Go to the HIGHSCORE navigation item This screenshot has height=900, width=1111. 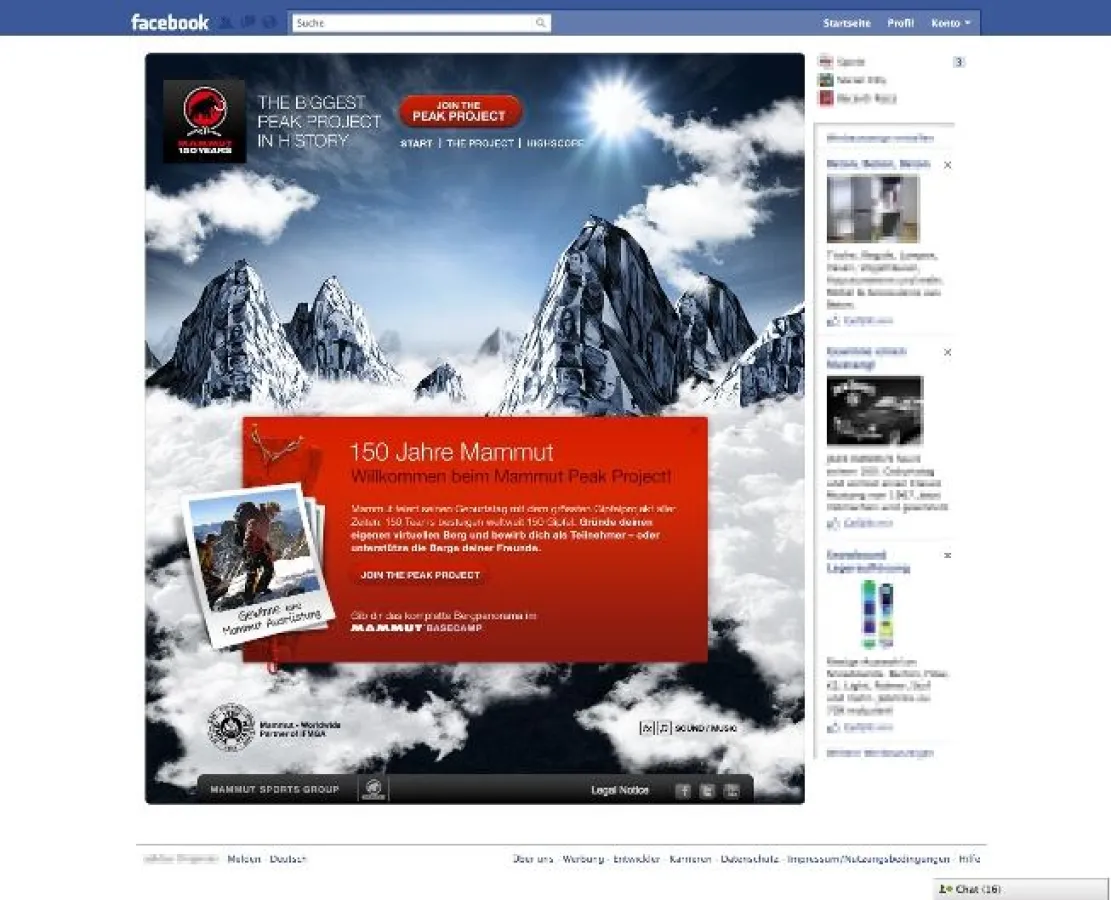554,144
